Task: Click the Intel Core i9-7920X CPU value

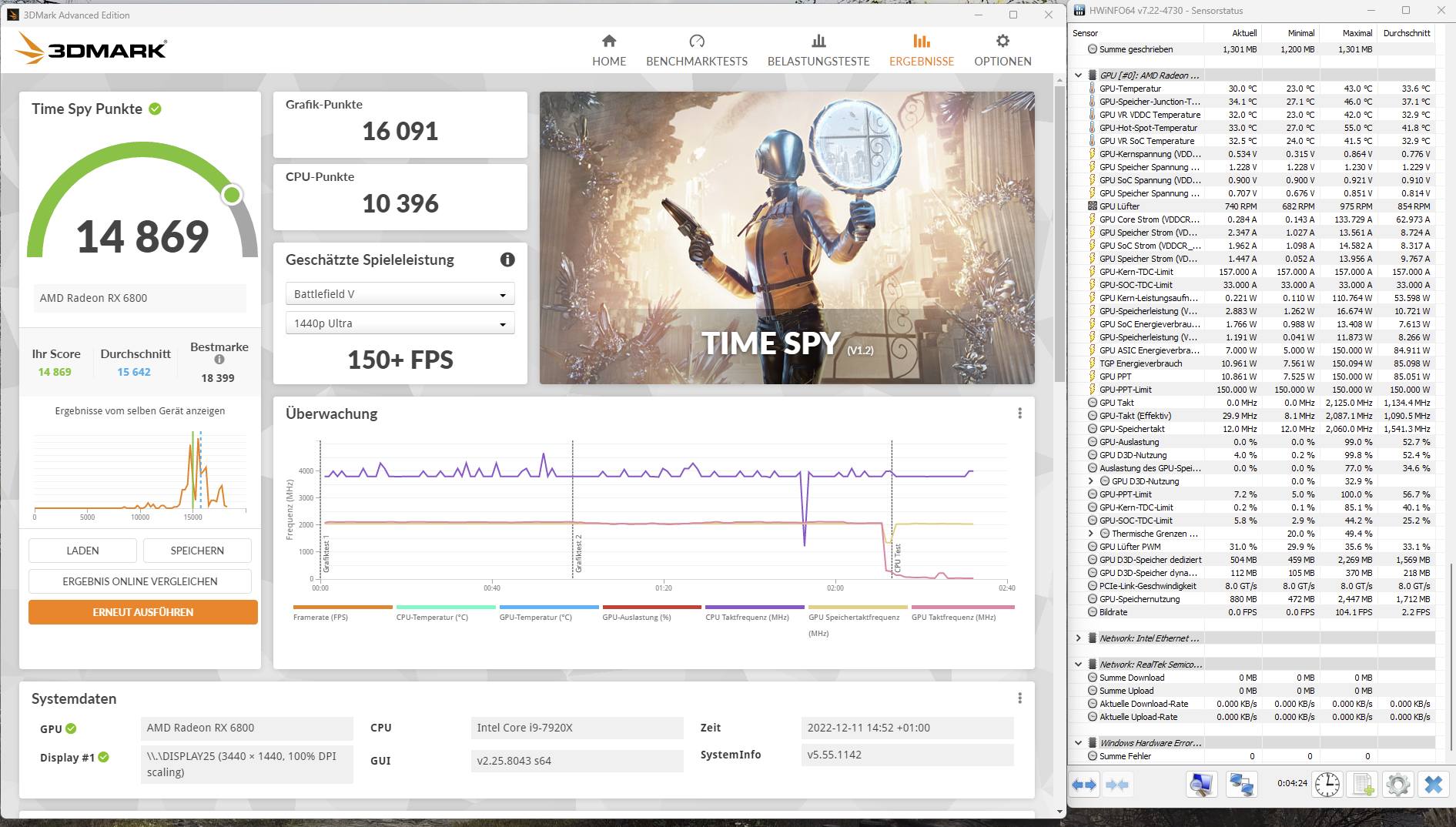Action: (x=577, y=728)
